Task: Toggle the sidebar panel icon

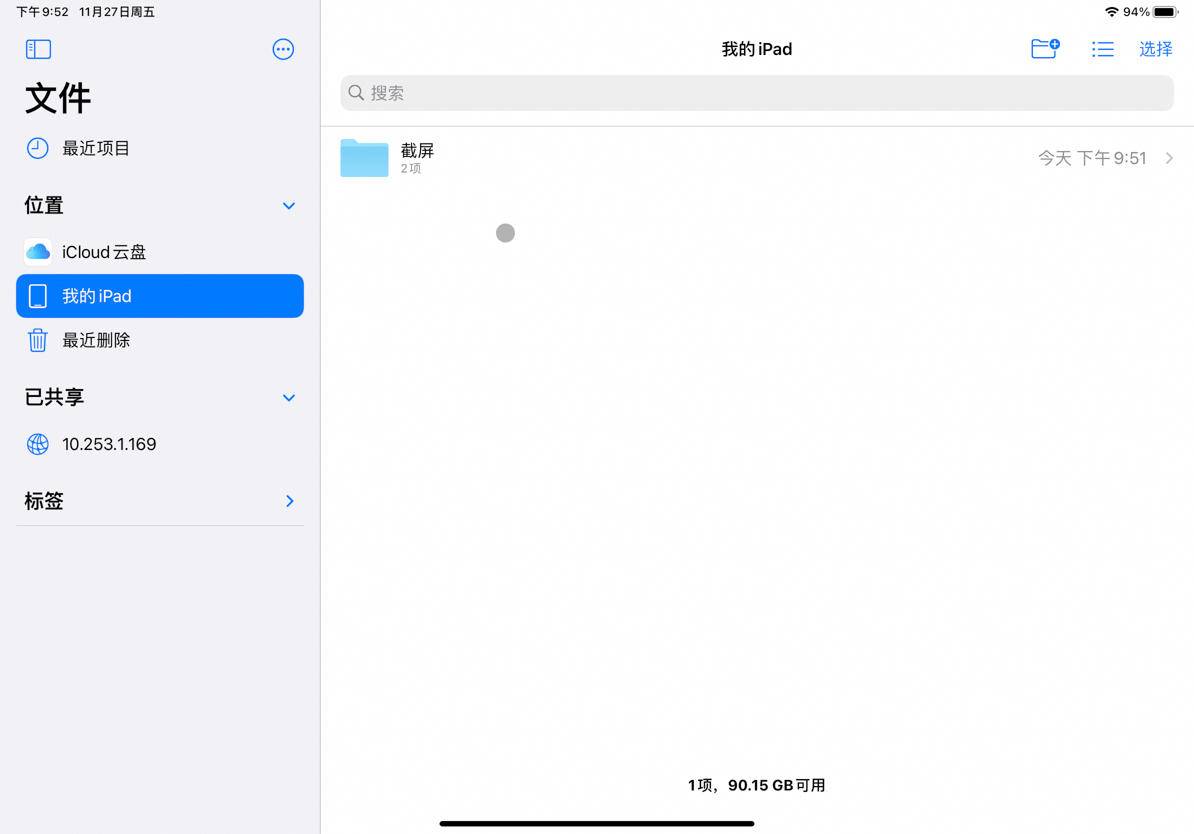Action: click(38, 50)
